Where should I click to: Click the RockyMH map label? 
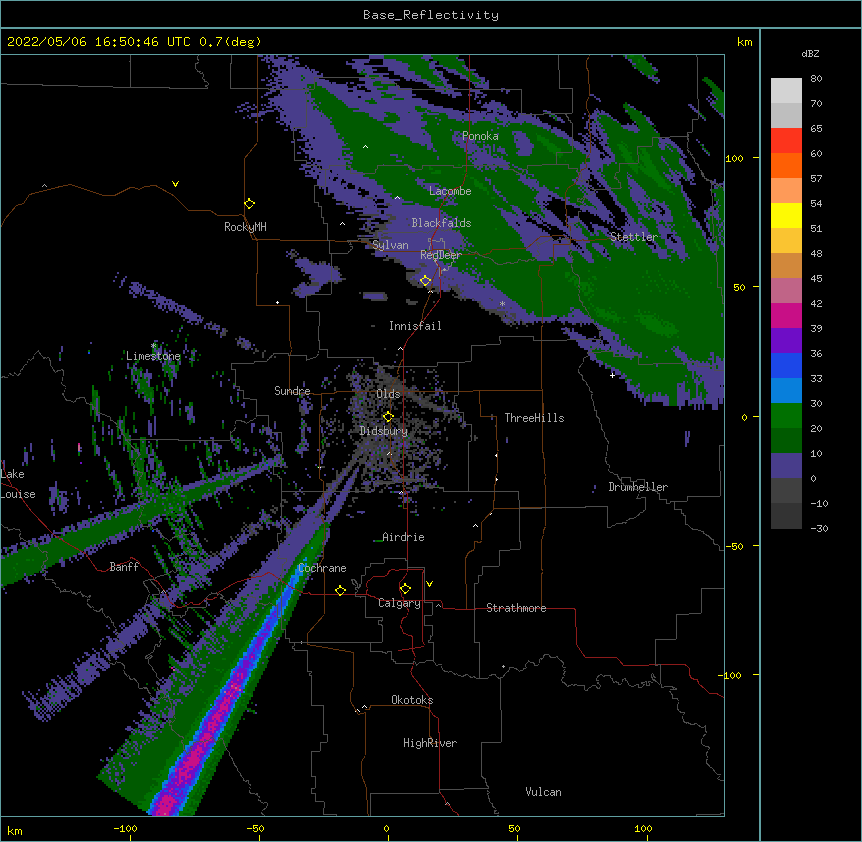pyautogui.click(x=245, y=227)
